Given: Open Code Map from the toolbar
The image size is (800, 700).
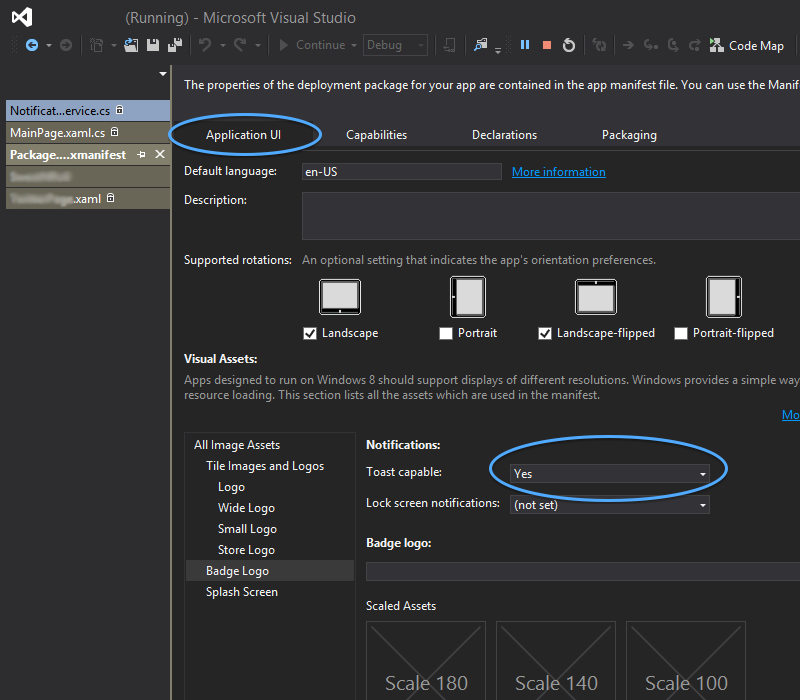Looking at the screenshot, I should (746, 45).
